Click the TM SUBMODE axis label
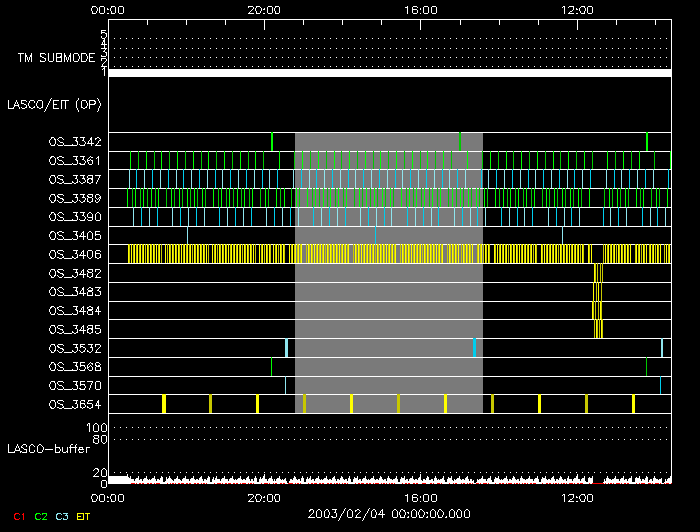700x532 pixels. tap(56, 58)
